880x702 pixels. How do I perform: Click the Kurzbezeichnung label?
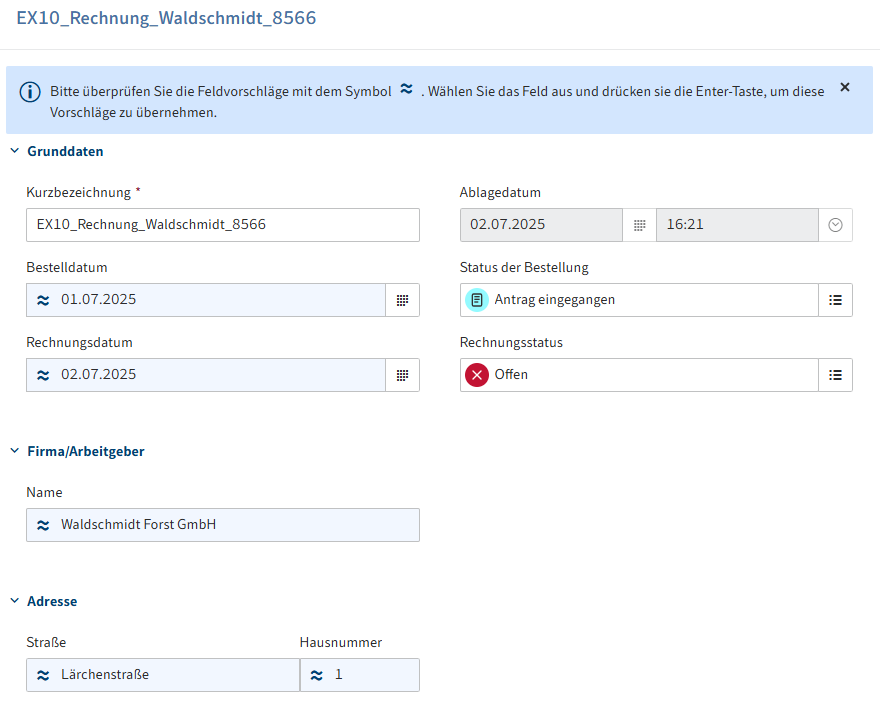pos(79,192)
